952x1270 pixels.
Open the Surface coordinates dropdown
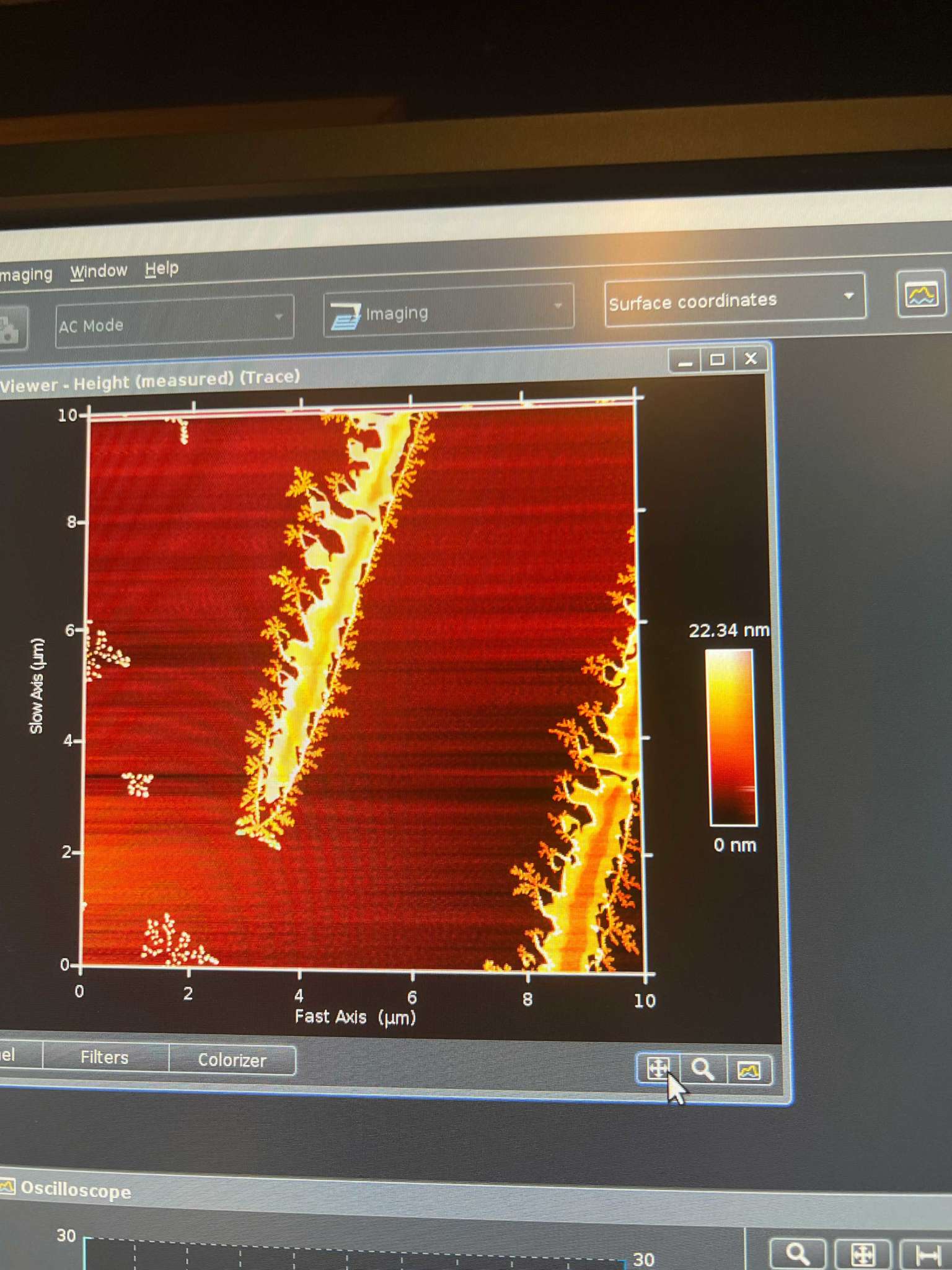coord(735,300)
